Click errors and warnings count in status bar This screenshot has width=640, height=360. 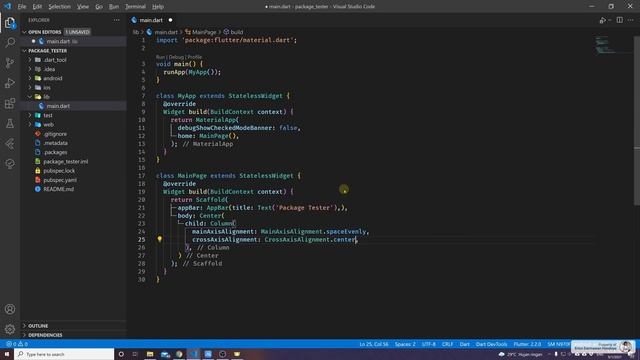17,344
